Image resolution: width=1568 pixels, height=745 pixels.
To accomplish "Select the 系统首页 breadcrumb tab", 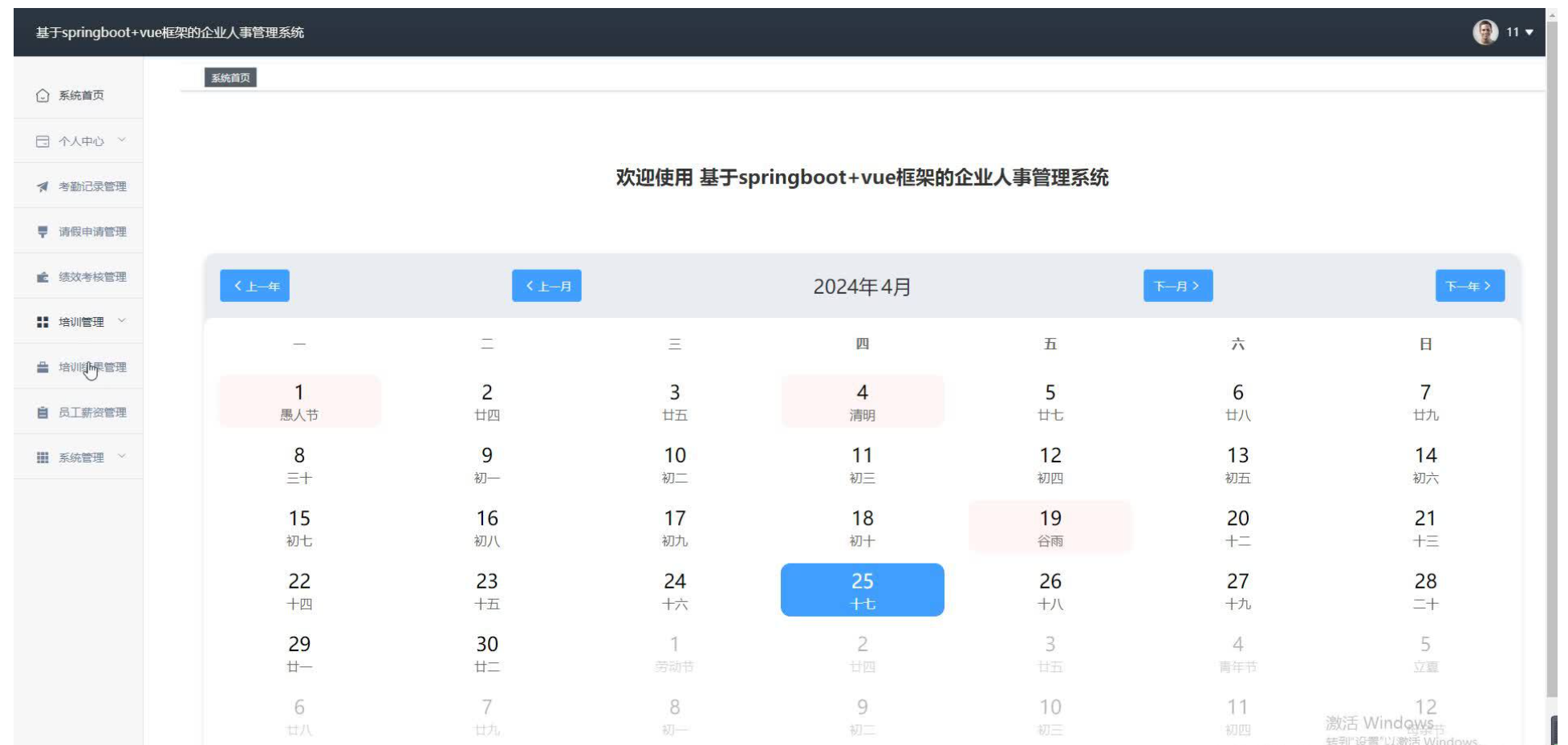I will coord(230,78).
